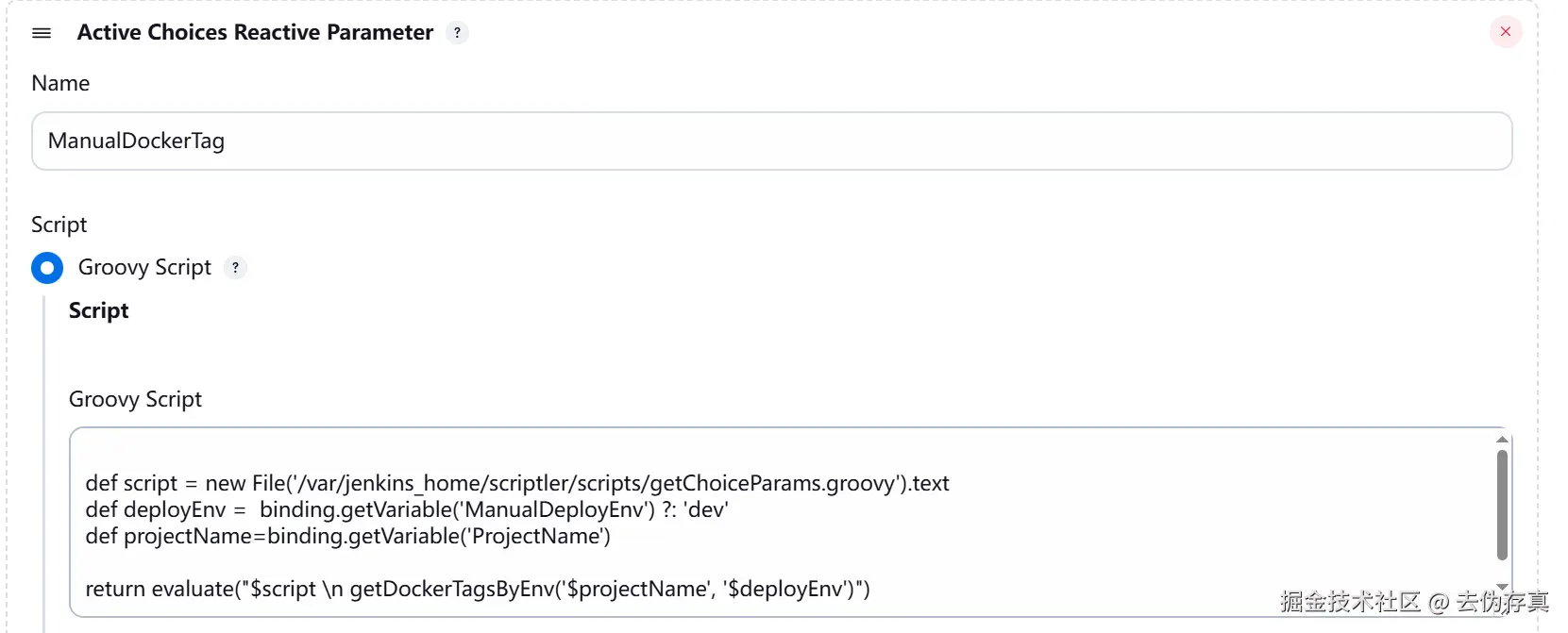The image size is (1568, 633).
Task: Click the scroll-down arrow of the script editor
Action: click(1502, 587)
